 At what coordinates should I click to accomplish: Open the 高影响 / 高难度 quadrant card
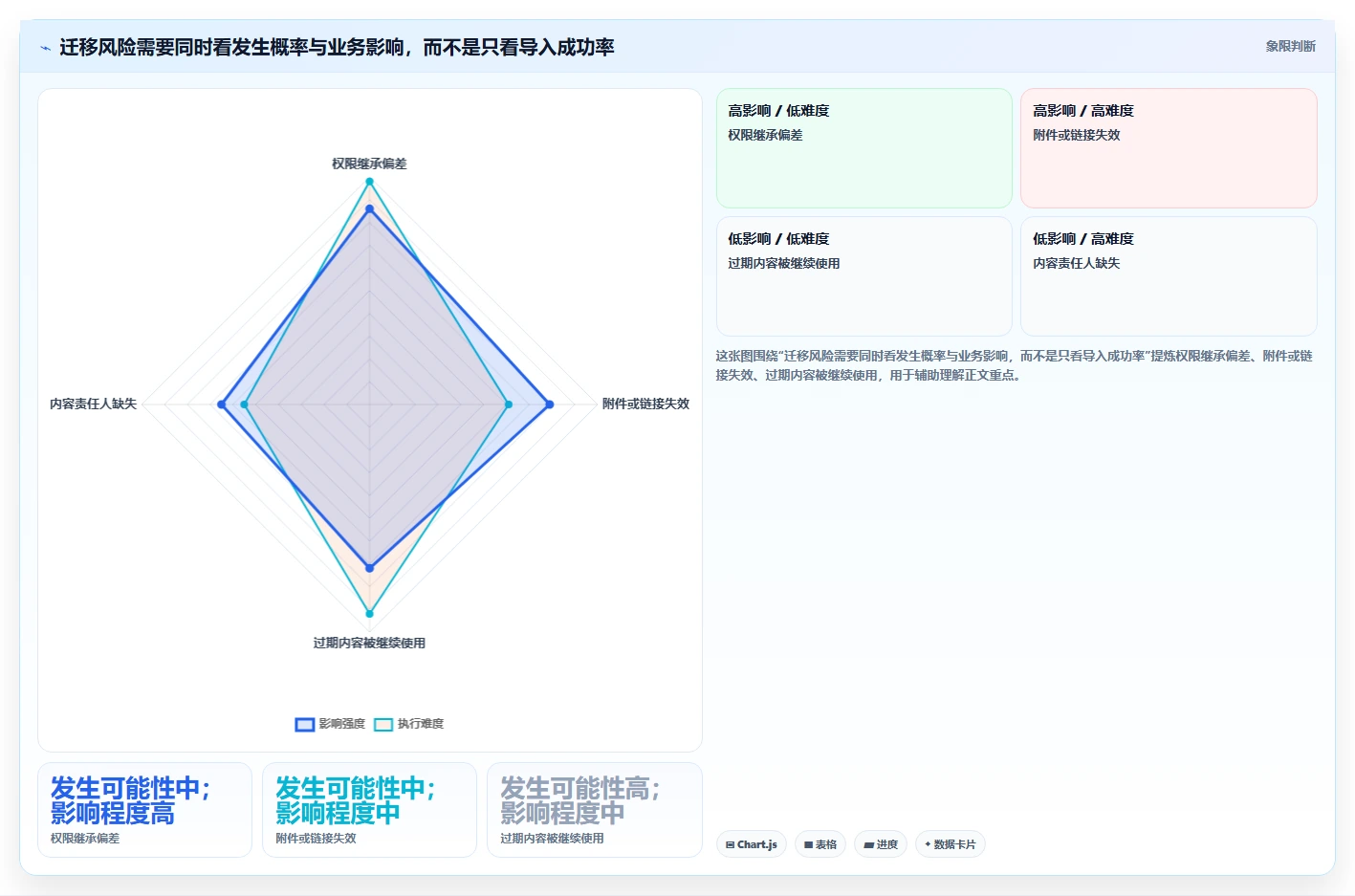(x=1169, y=148)
